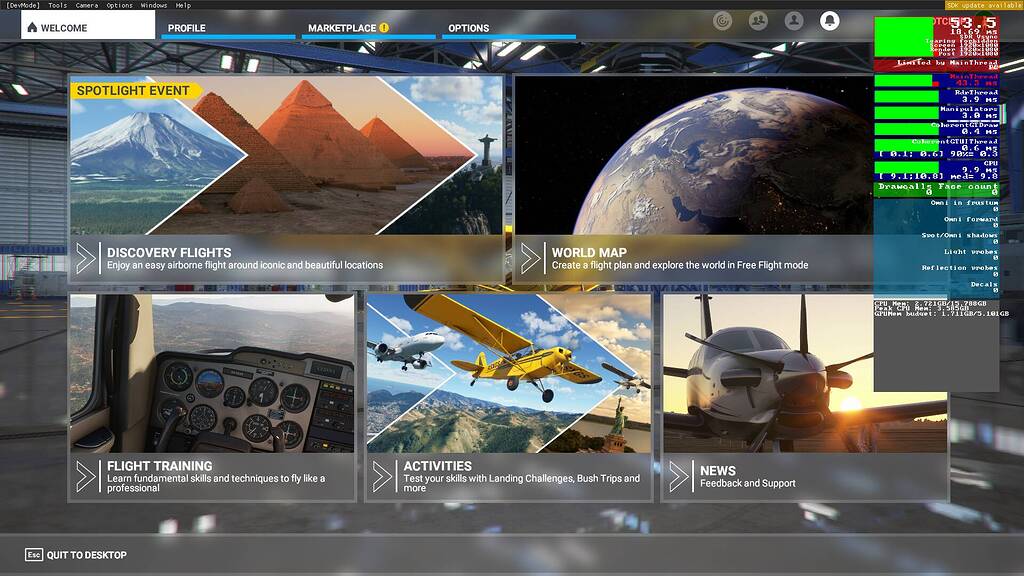This screenshot has width=1024, height=576.
Task: Open the notifications bell icon
Action: coord(829,20)
